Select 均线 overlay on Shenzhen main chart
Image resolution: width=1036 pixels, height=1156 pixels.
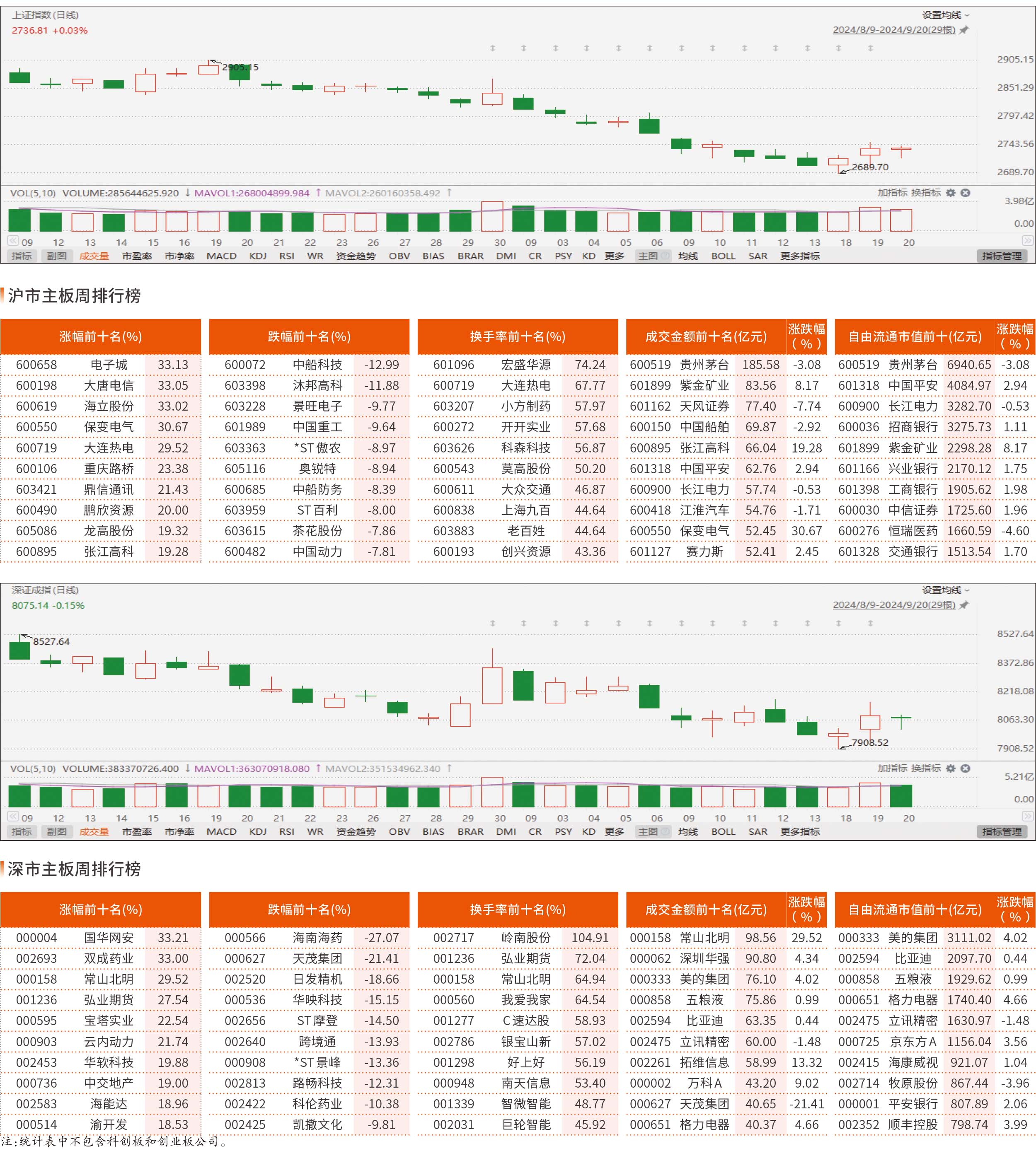[687, 832]
